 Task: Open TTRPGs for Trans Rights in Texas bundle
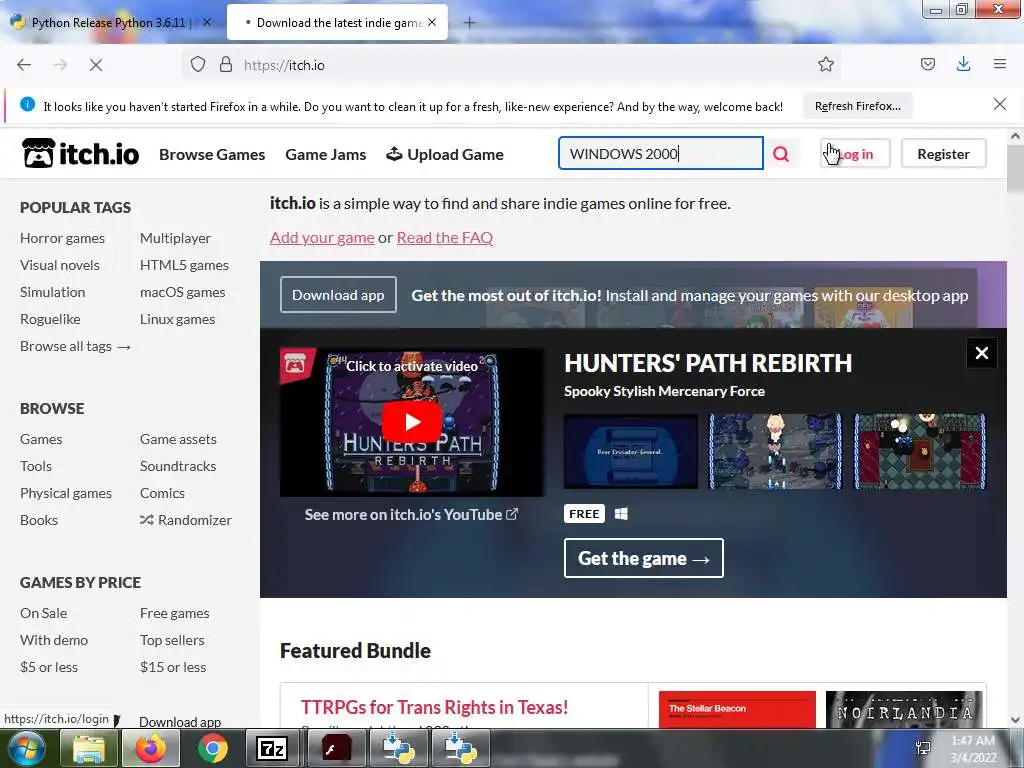(434, 707)
